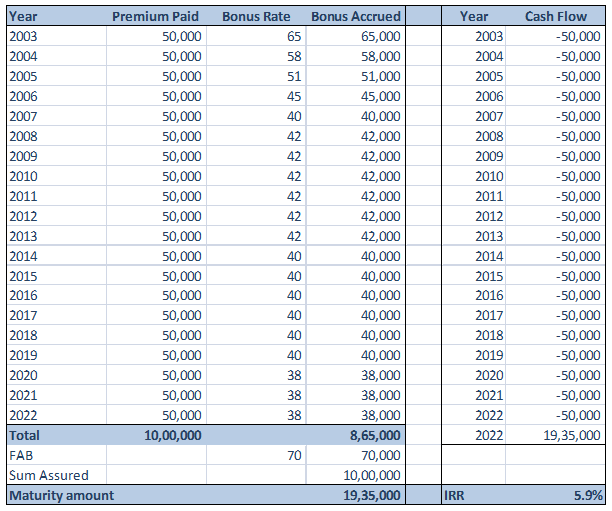Click the Premium Paid column header
This screenshot has width=612, height=511.
(155, 16)
